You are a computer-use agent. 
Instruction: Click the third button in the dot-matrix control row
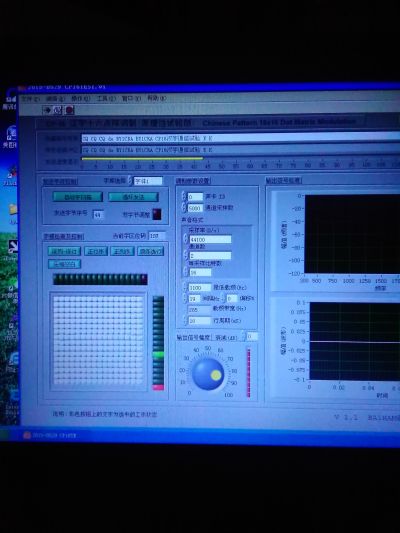122,251
